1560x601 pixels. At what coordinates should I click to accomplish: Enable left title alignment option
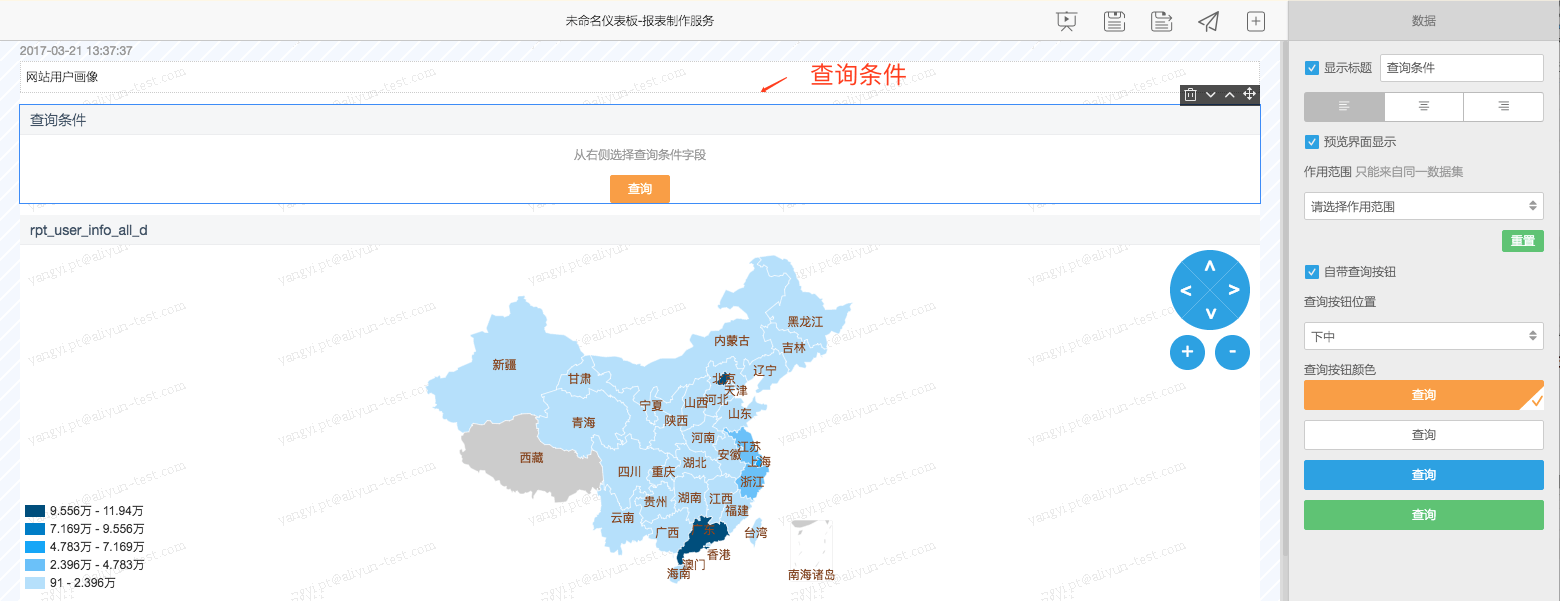1343,107
